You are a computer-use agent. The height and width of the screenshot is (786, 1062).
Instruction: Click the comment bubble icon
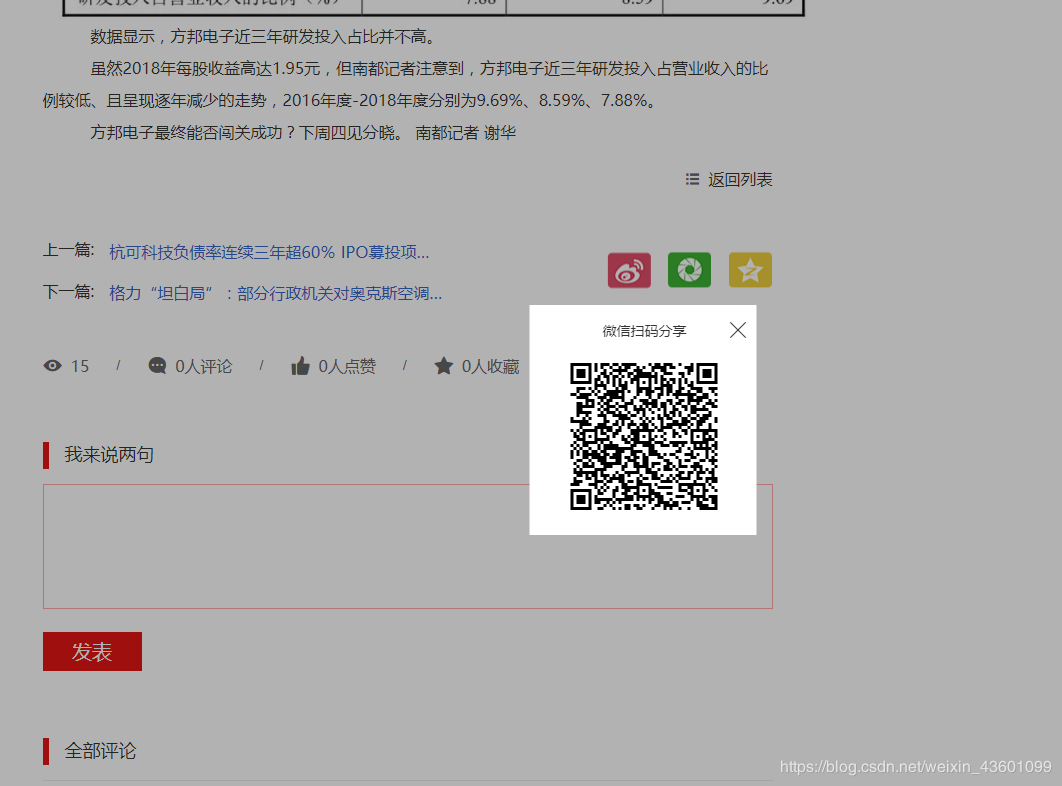point(157,366)
